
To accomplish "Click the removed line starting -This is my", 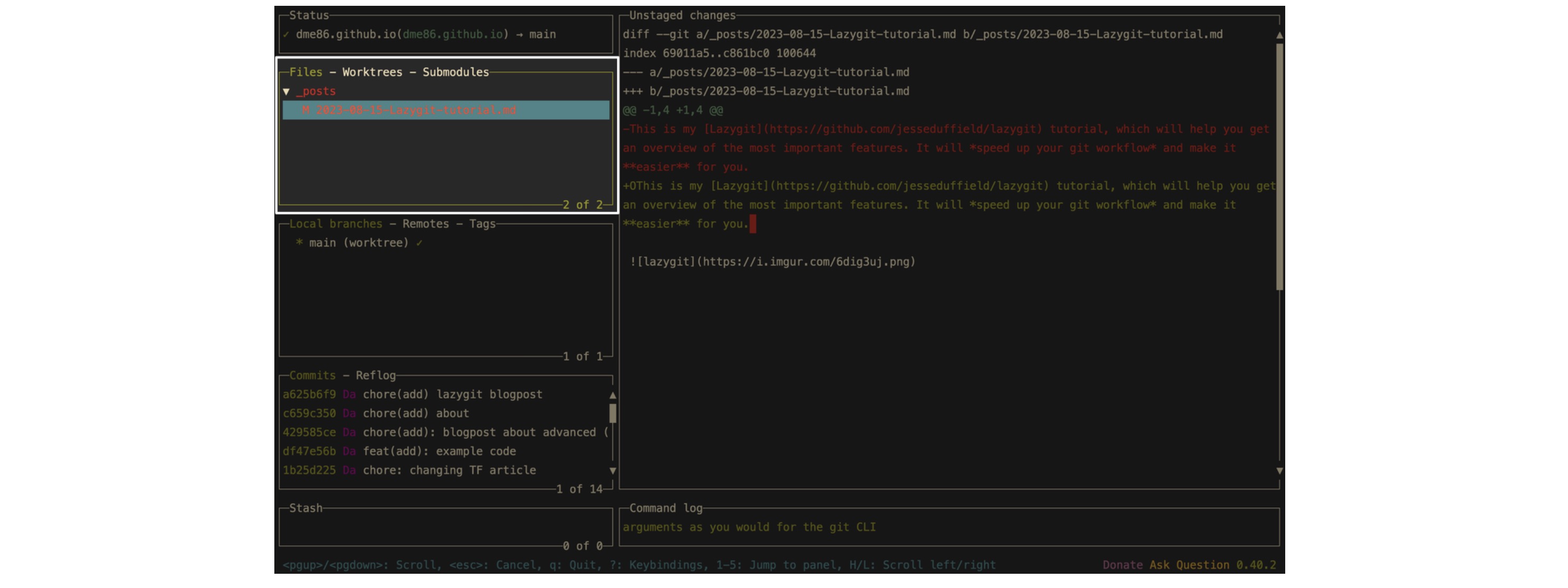I will pos(946,148).
